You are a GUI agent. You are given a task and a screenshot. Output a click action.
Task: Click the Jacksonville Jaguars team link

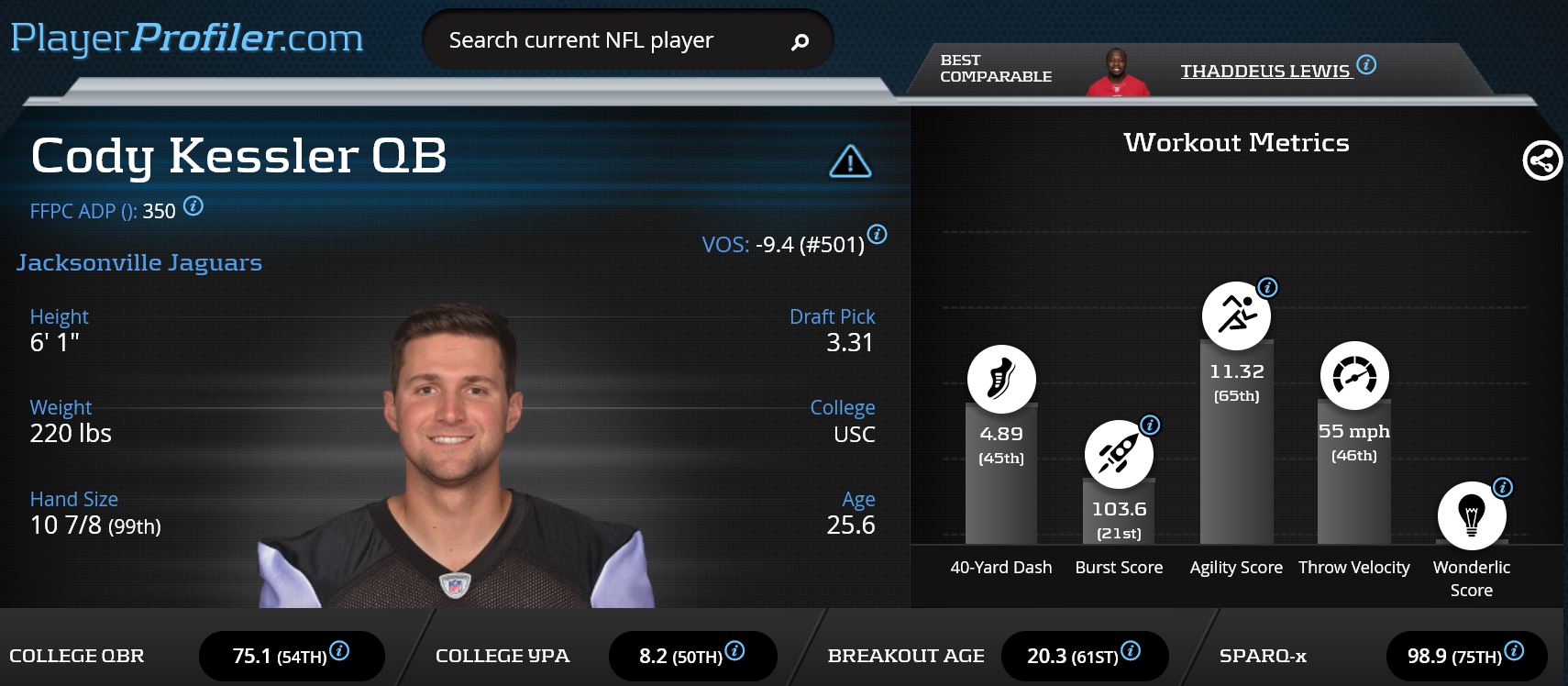tap(139, 262)
